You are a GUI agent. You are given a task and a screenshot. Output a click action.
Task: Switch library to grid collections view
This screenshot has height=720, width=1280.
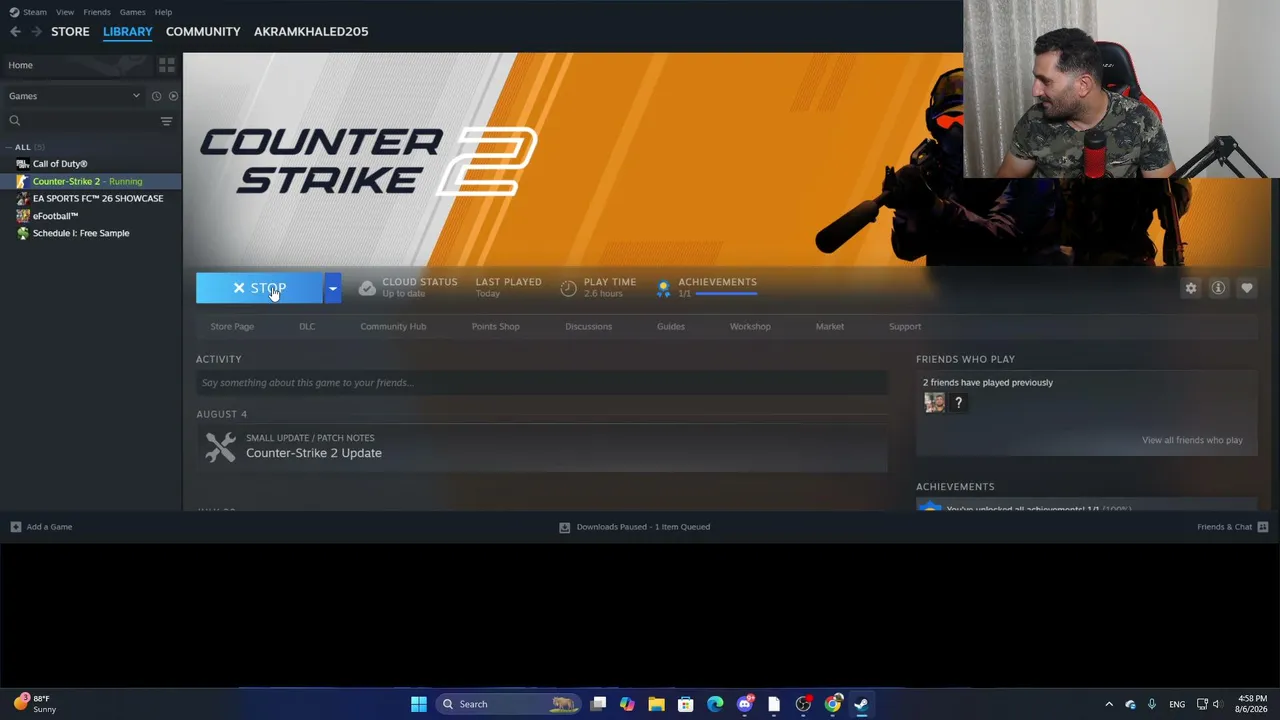(167, 65)
